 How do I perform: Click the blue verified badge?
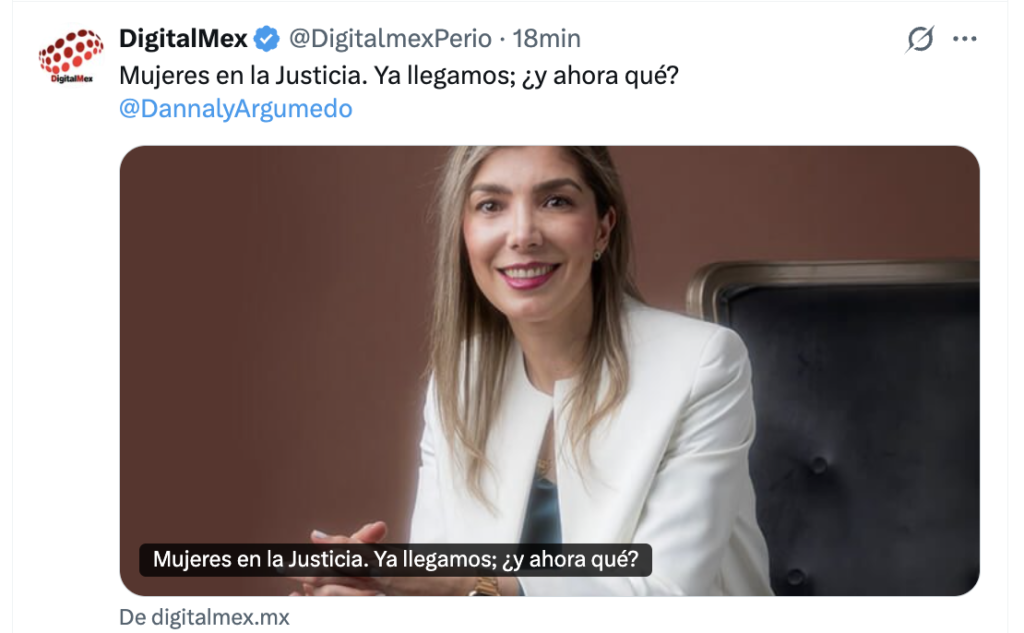pyautogui.click(x=266, y=39)
